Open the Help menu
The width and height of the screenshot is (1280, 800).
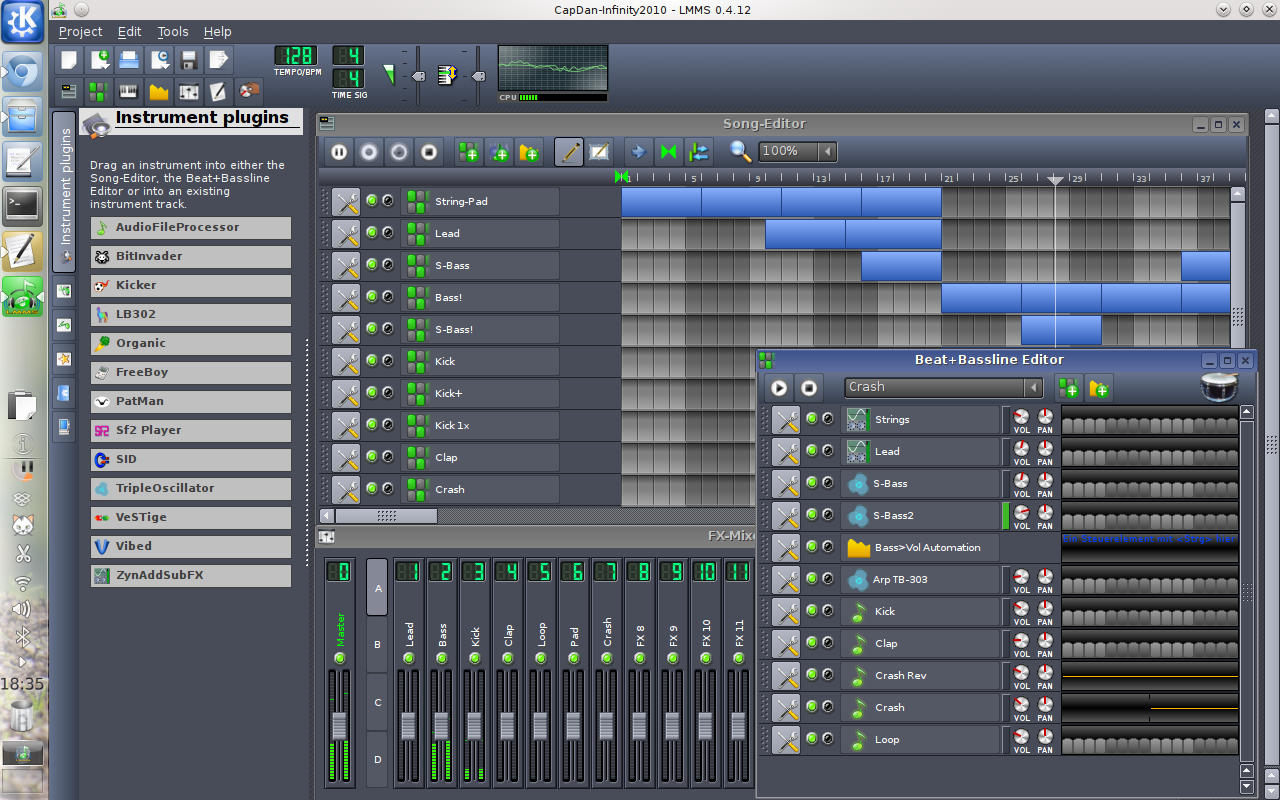[x=217, y=31]
